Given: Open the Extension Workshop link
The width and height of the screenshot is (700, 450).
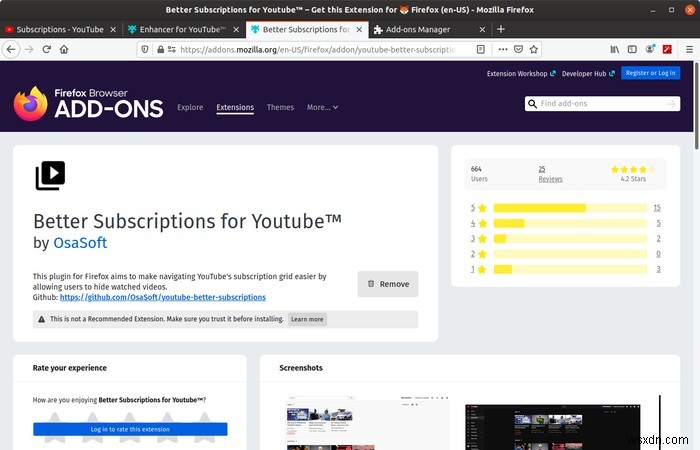Looking at the screenshot, I should (521, 74).
